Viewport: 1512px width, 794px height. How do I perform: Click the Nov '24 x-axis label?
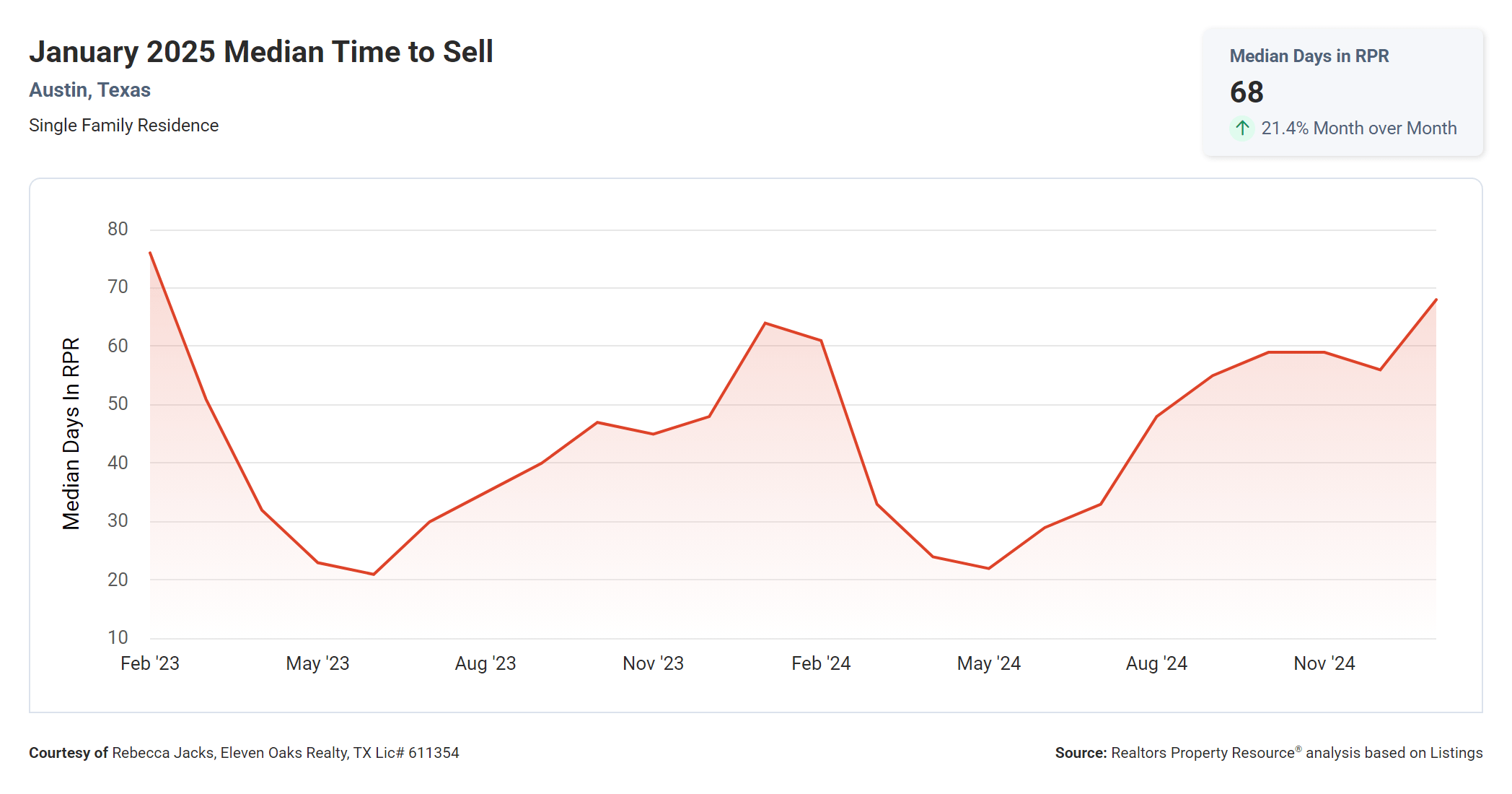coord(1324,663)
